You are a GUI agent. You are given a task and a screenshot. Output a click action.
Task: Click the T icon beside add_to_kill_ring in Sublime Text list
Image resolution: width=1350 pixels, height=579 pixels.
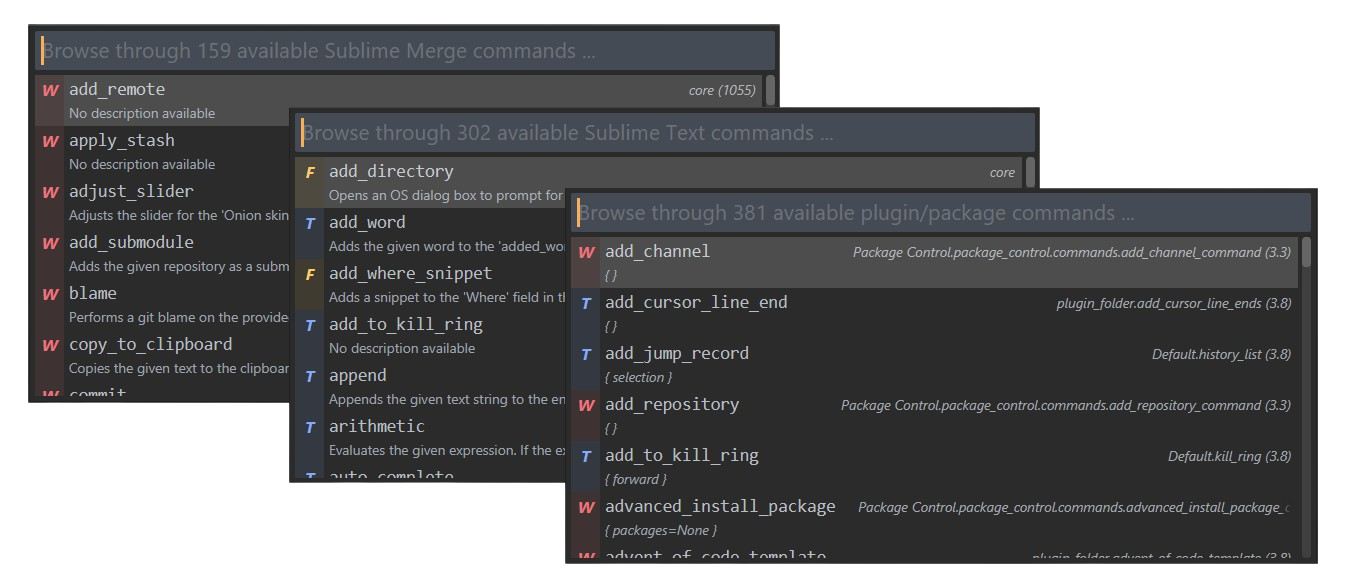[x=310, y=325]
